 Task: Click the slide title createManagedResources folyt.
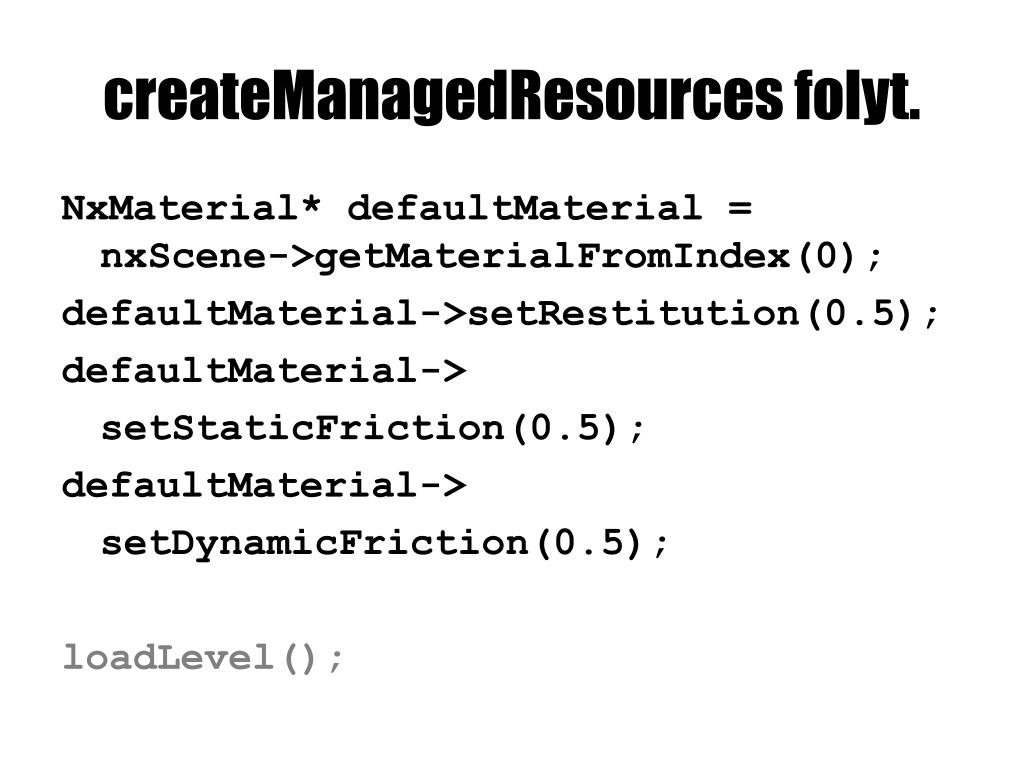click(511, 98)
